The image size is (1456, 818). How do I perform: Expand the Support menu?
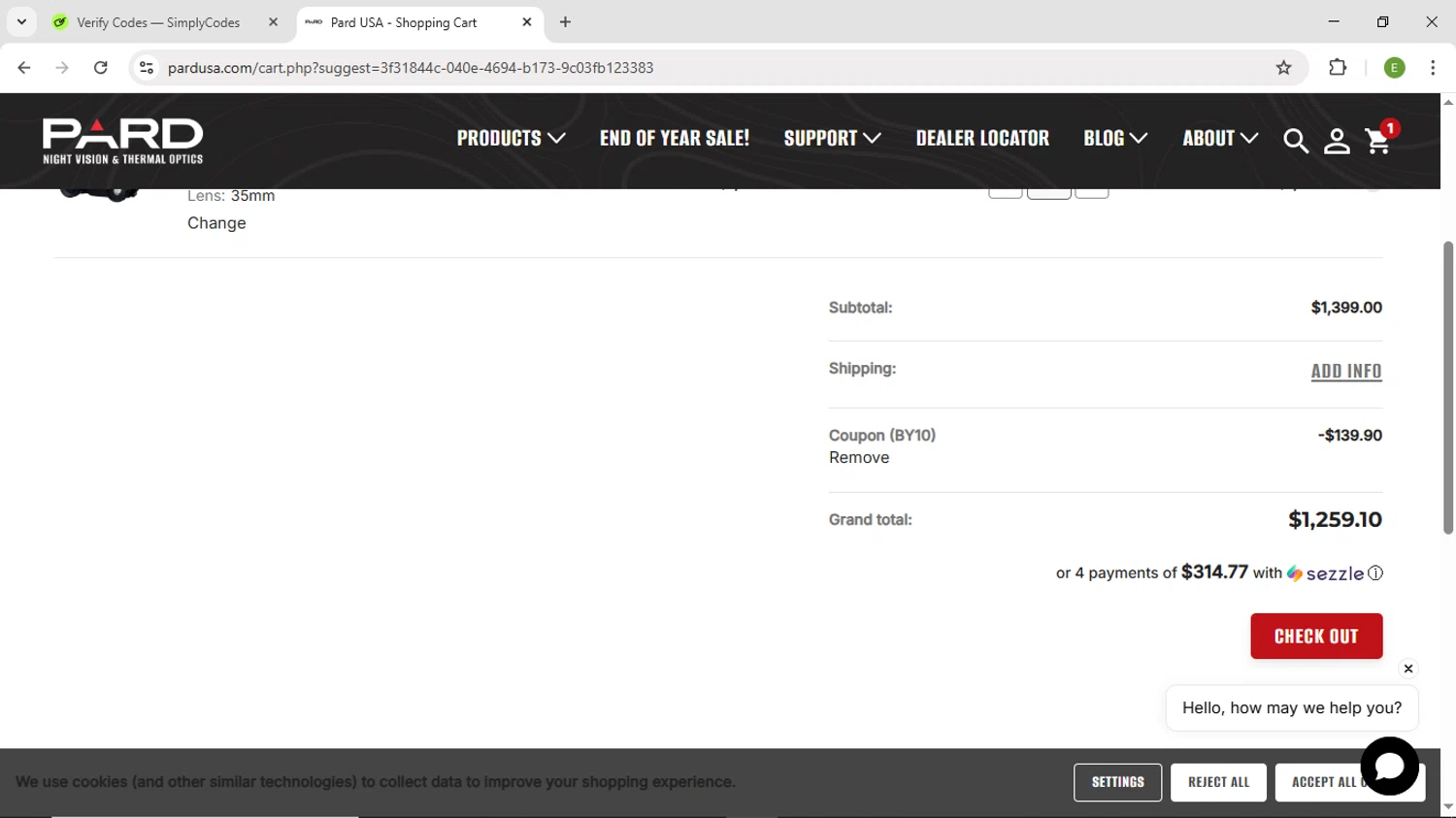[832, 138]
